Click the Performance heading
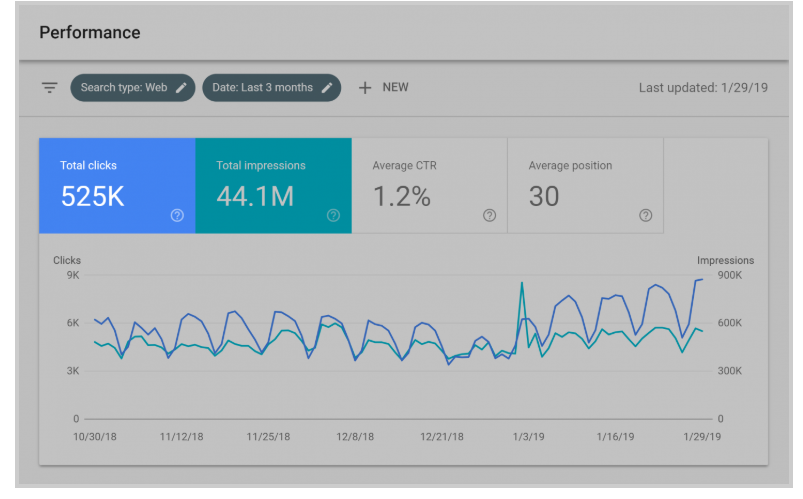803x499 pixels. pyautogui.click(x=90, y=32)
